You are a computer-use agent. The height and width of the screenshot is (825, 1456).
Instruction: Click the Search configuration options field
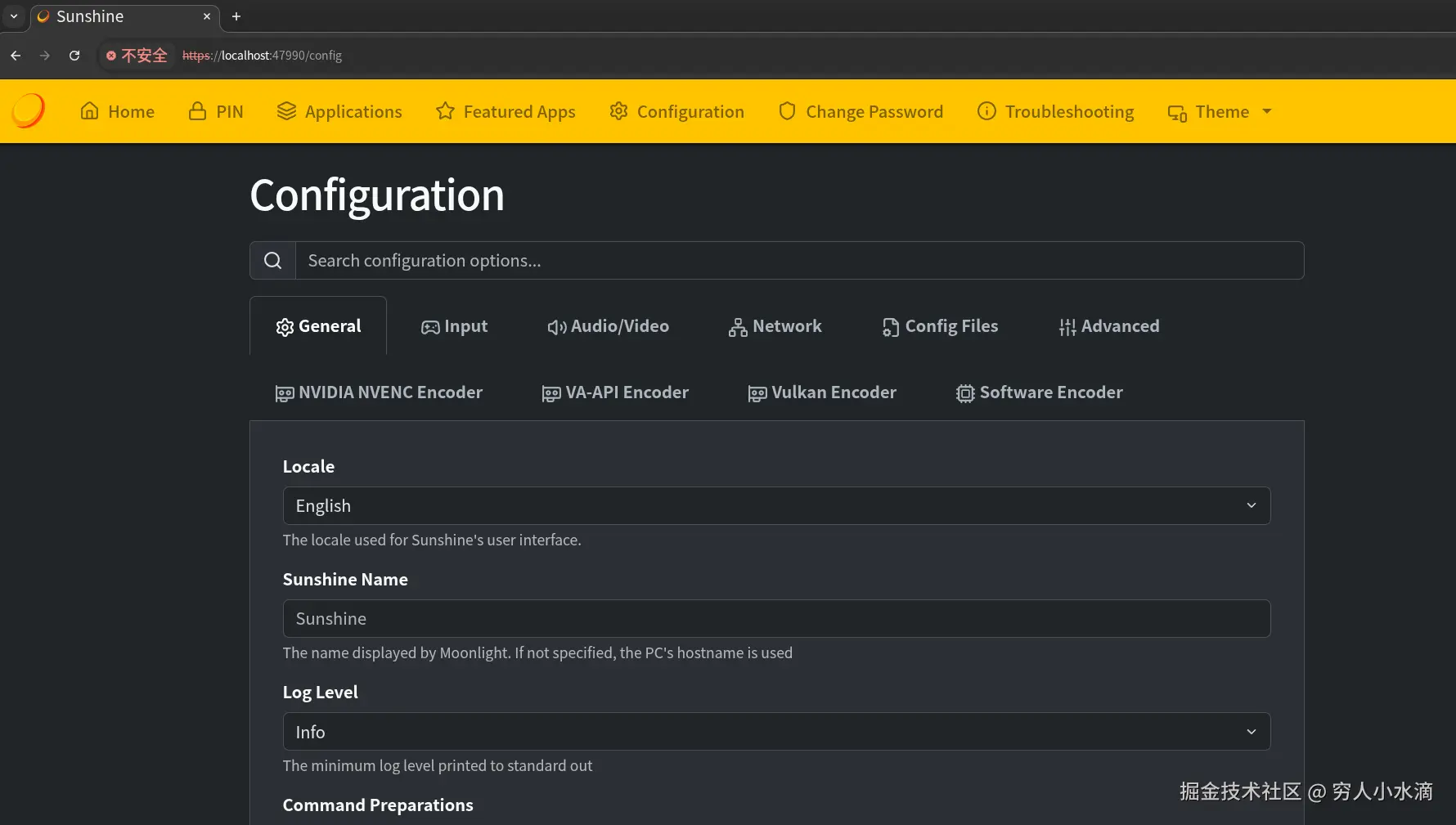click(799, 260)
